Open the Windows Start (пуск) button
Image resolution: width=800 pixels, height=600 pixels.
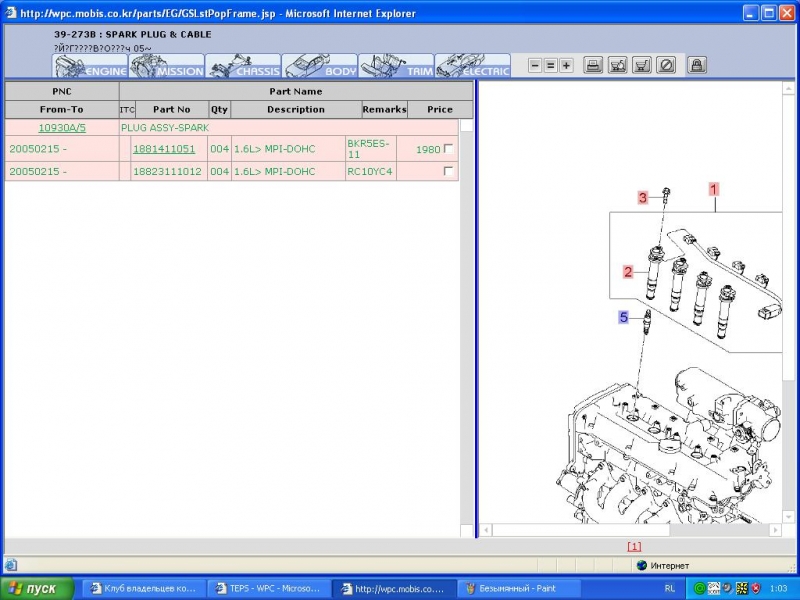(37, 588)
